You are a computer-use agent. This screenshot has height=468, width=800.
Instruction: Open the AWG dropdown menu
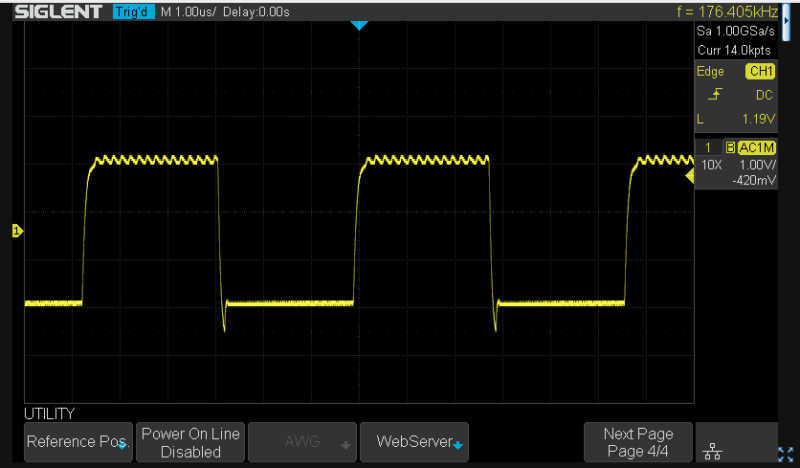click(302, 442)
